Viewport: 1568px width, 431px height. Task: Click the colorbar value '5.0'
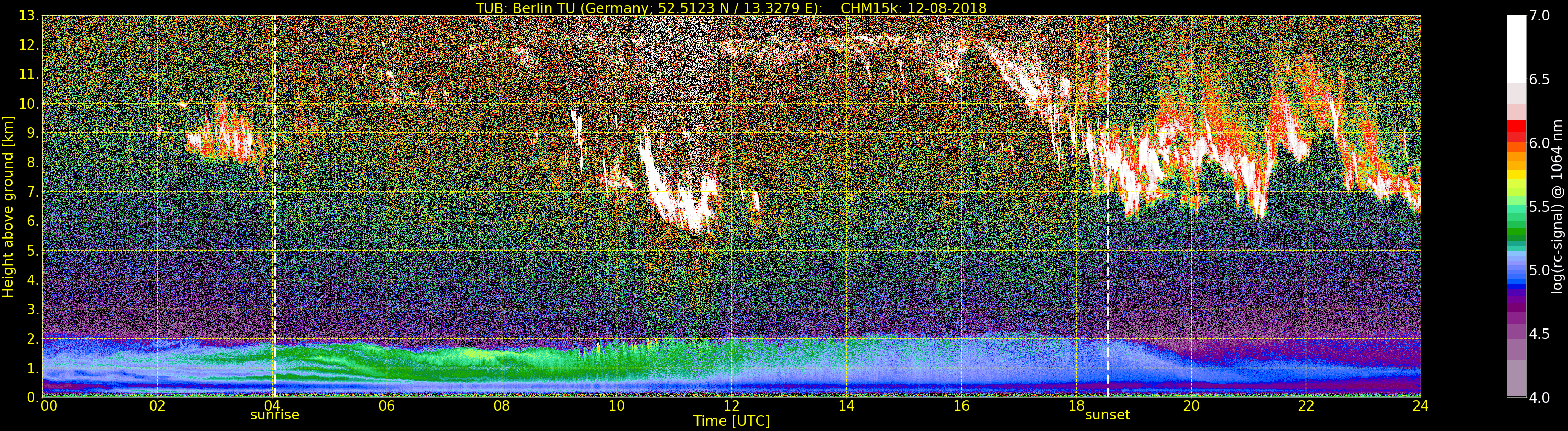coord(1539,270)
